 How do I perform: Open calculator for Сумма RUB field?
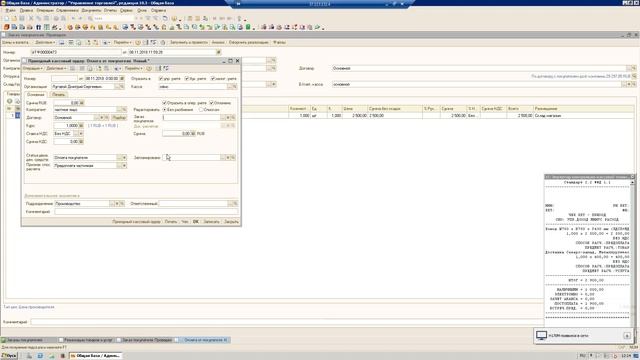82,103
